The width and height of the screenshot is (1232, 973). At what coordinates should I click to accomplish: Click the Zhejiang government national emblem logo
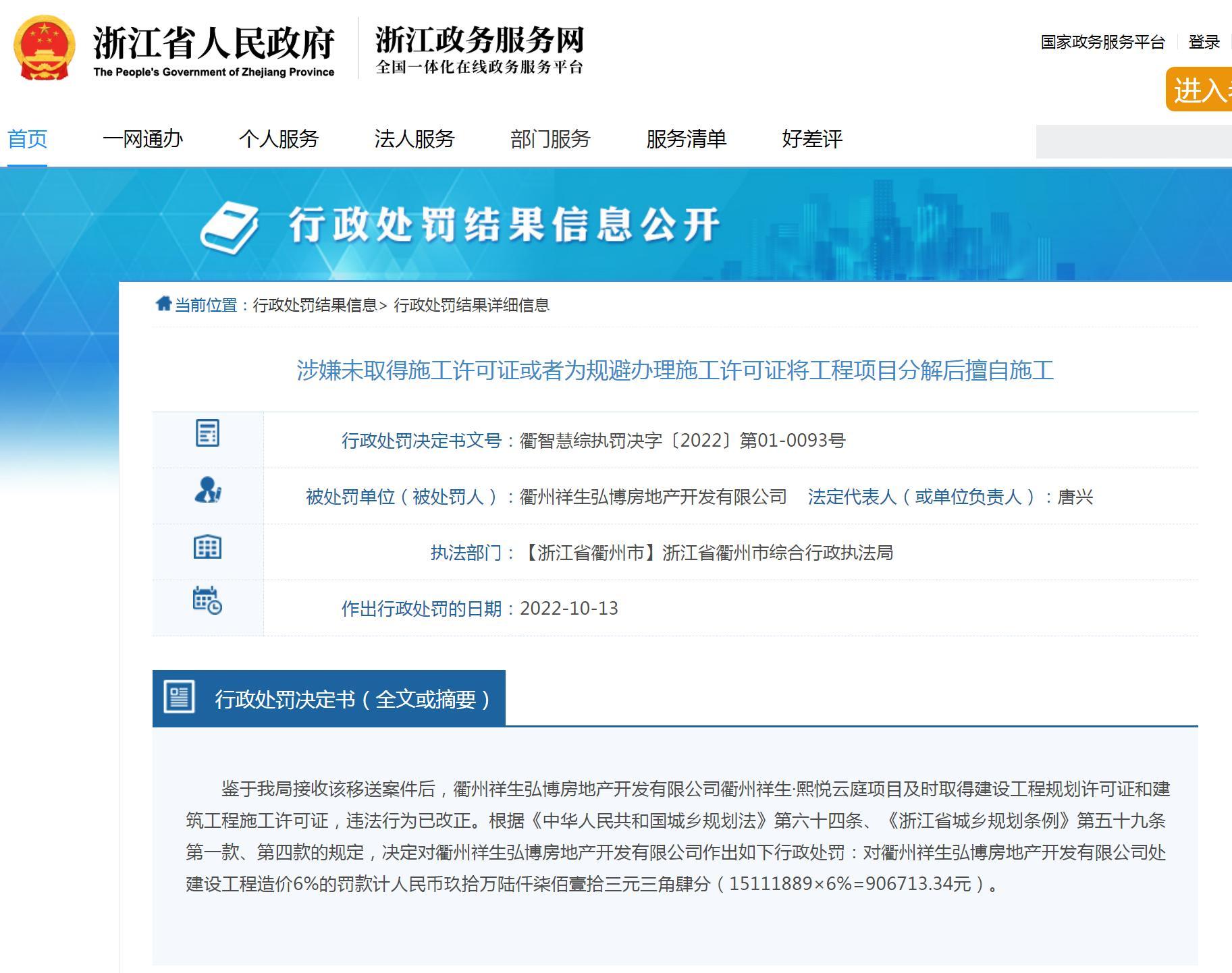pos(45,49)
